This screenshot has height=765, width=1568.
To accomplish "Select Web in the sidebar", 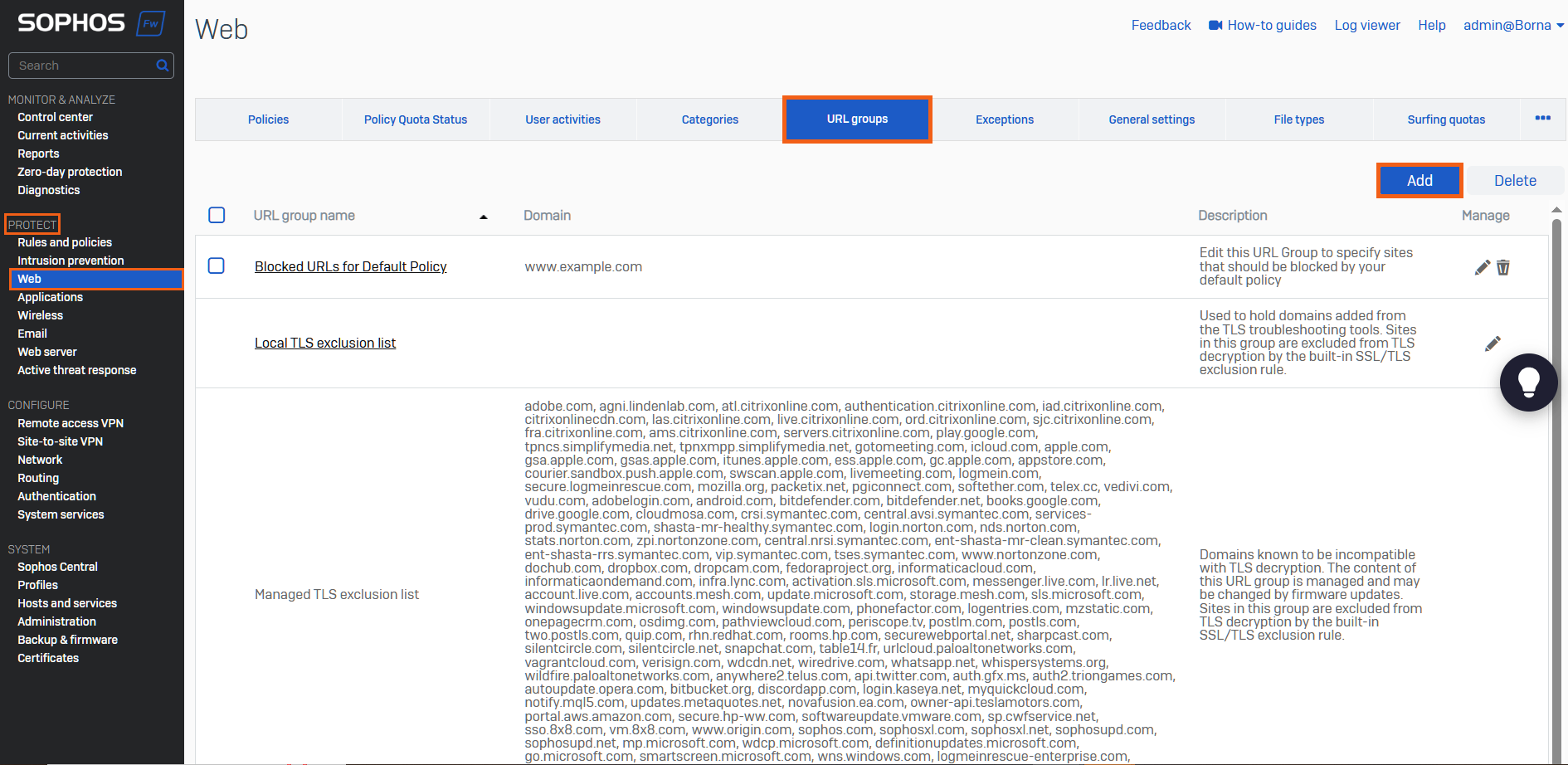I will (96, 279).
